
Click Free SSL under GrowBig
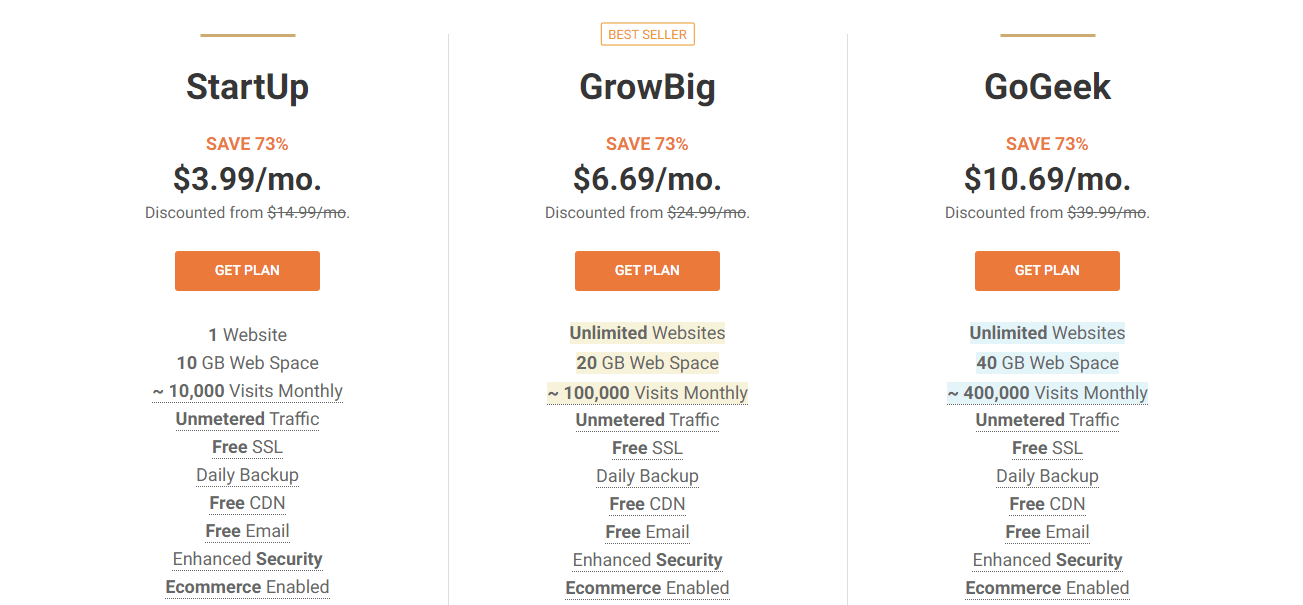point(647,447)
